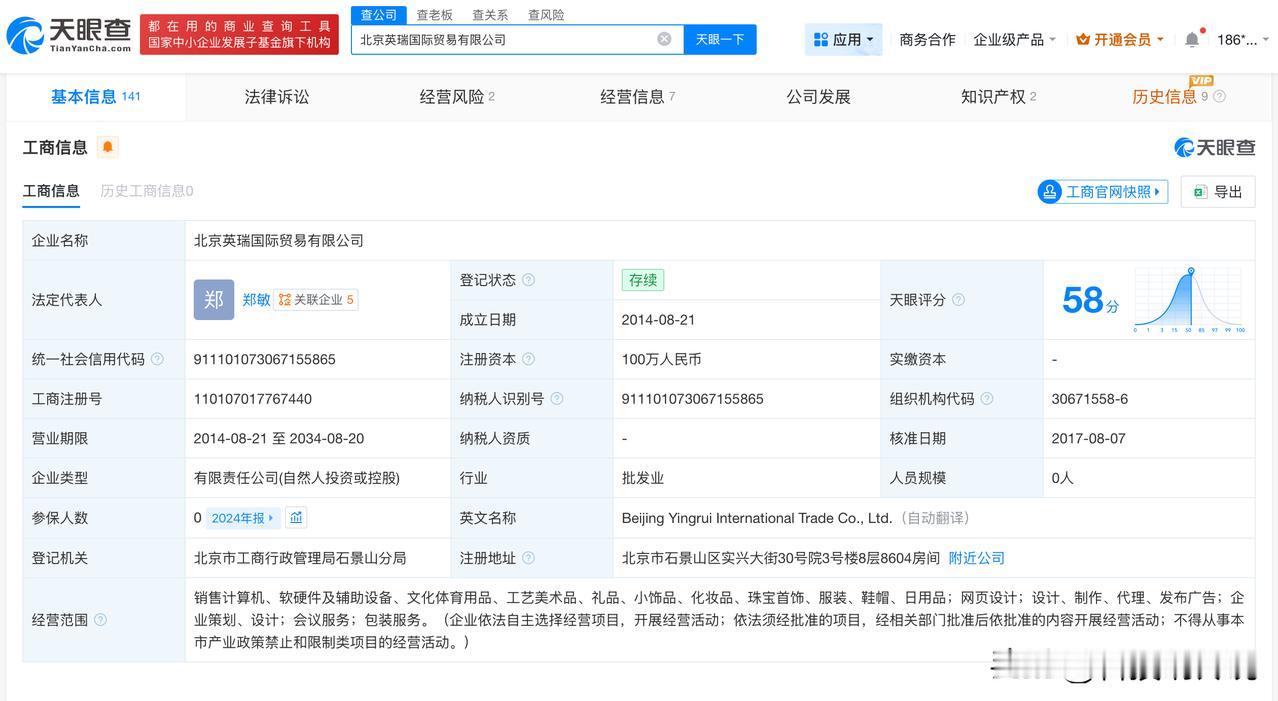
Task: Click the 工商官网快照 button
Action: (x=1103, y=192)
